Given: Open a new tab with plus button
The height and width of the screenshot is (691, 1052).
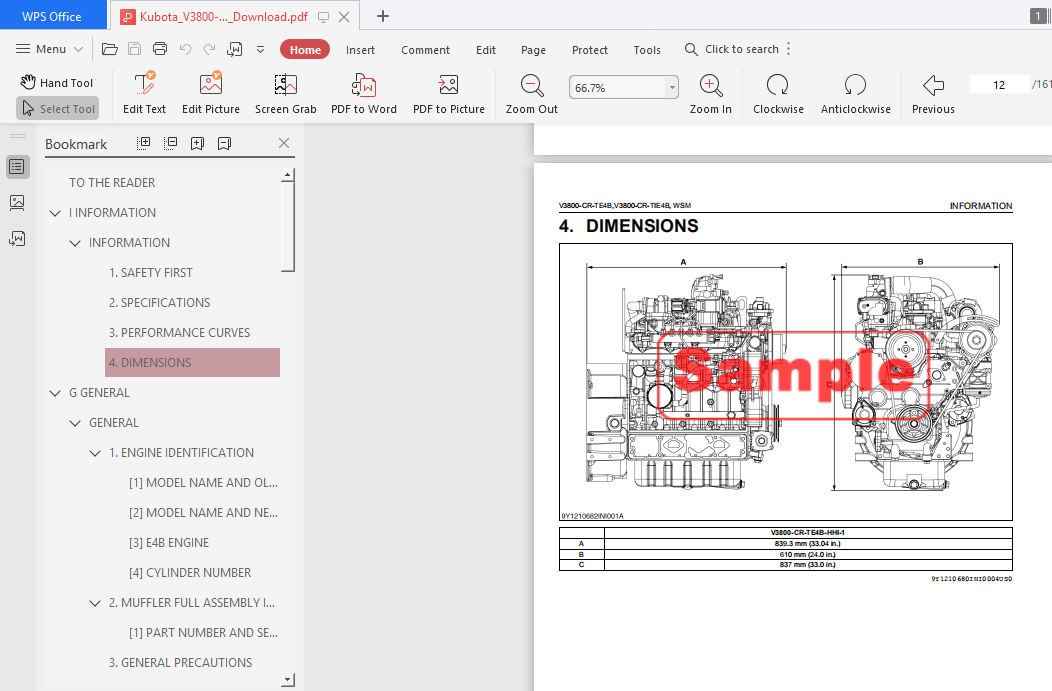Looking at the screenshot, I should click(x=382, y=16).
